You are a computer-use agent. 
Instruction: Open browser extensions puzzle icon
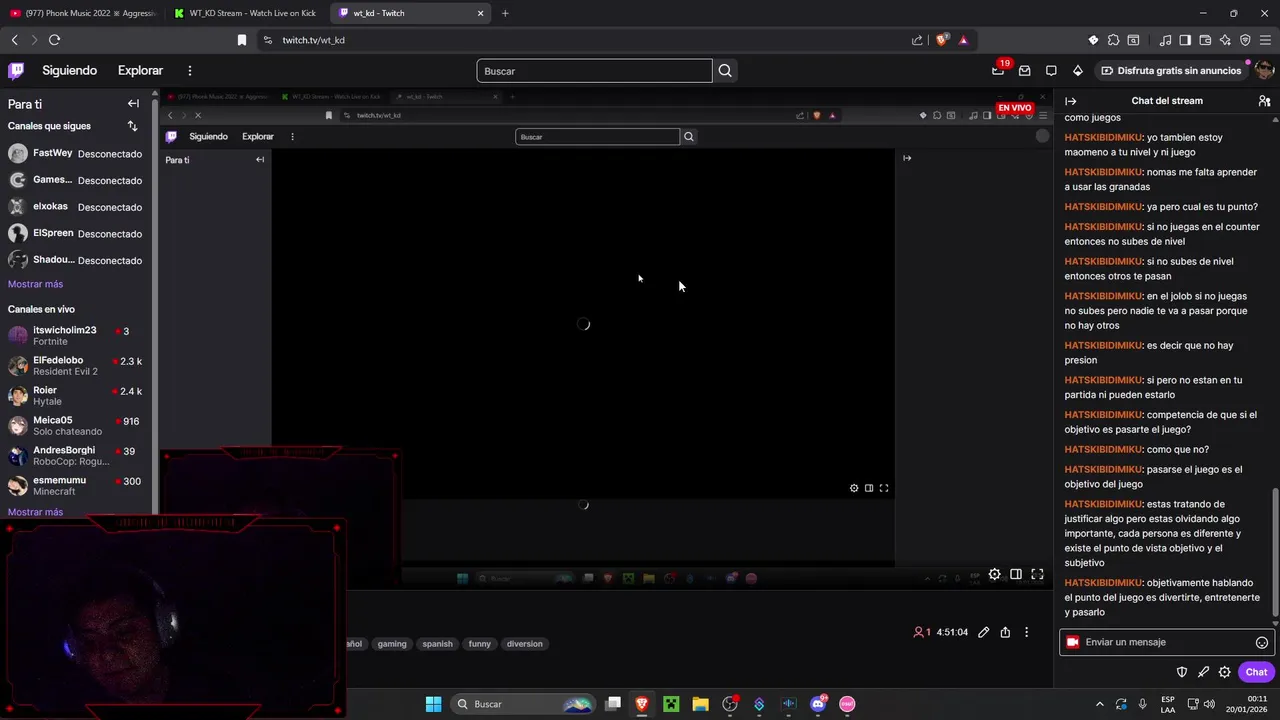point(1113,40)
